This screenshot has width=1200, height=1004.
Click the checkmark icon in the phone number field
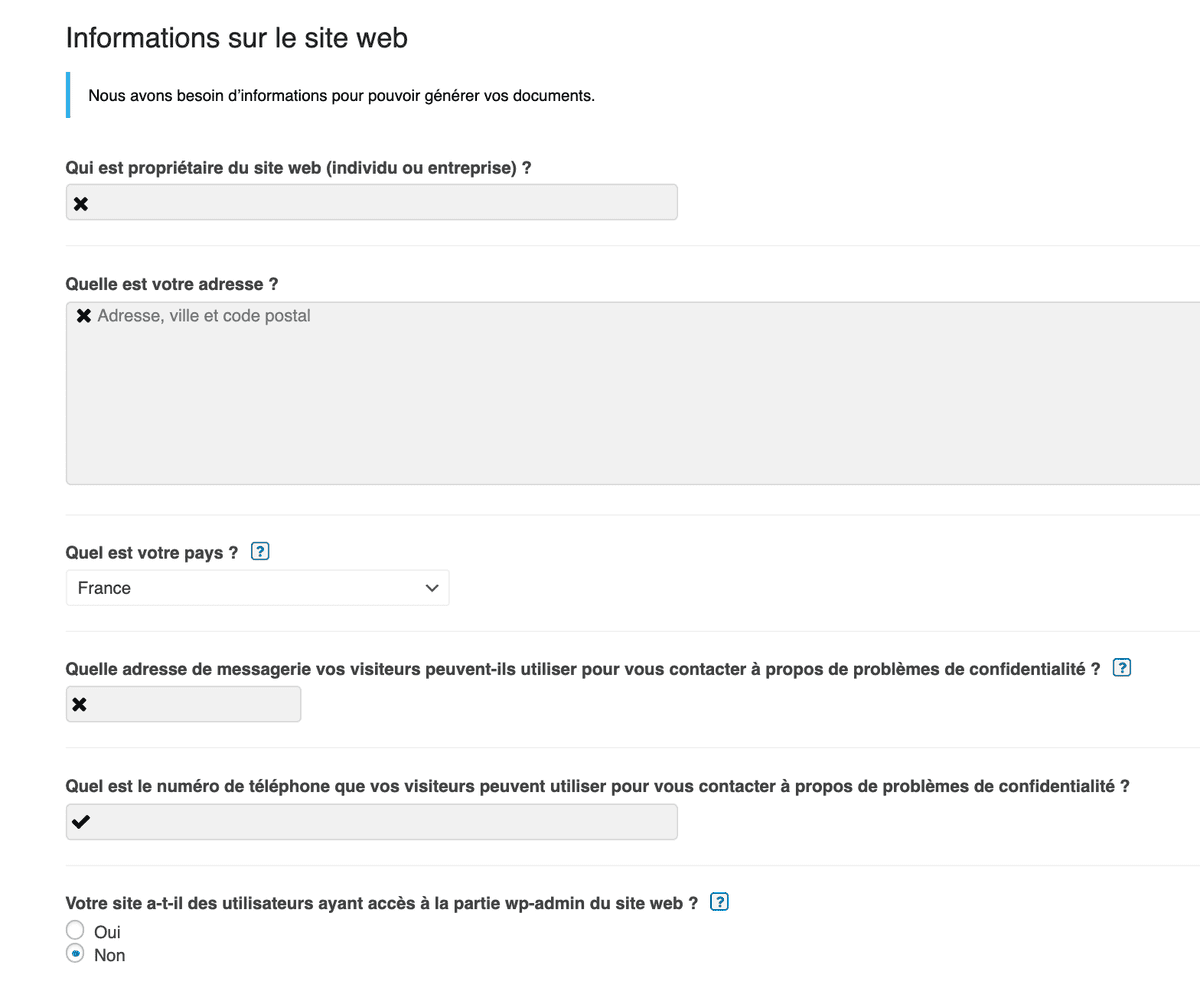pos(80,821)
